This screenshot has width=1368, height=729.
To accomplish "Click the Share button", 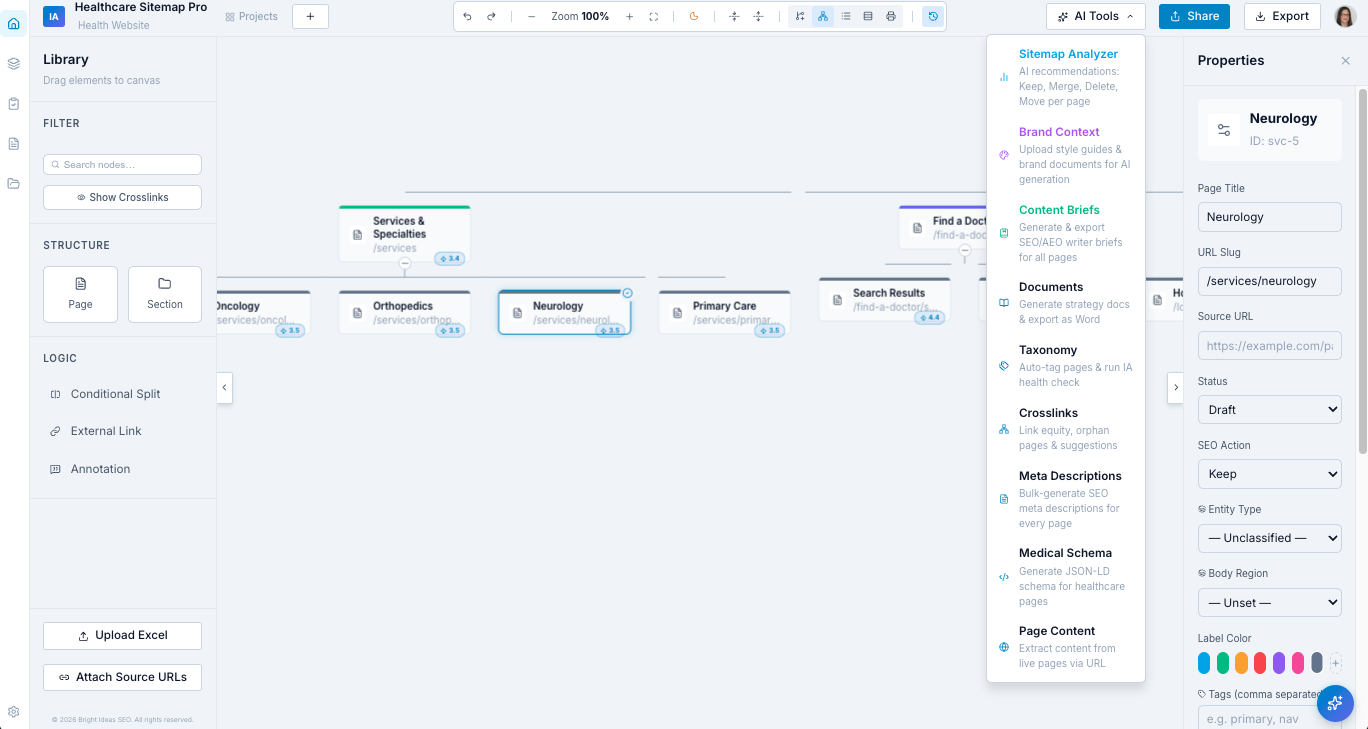I will (1194, 16).
